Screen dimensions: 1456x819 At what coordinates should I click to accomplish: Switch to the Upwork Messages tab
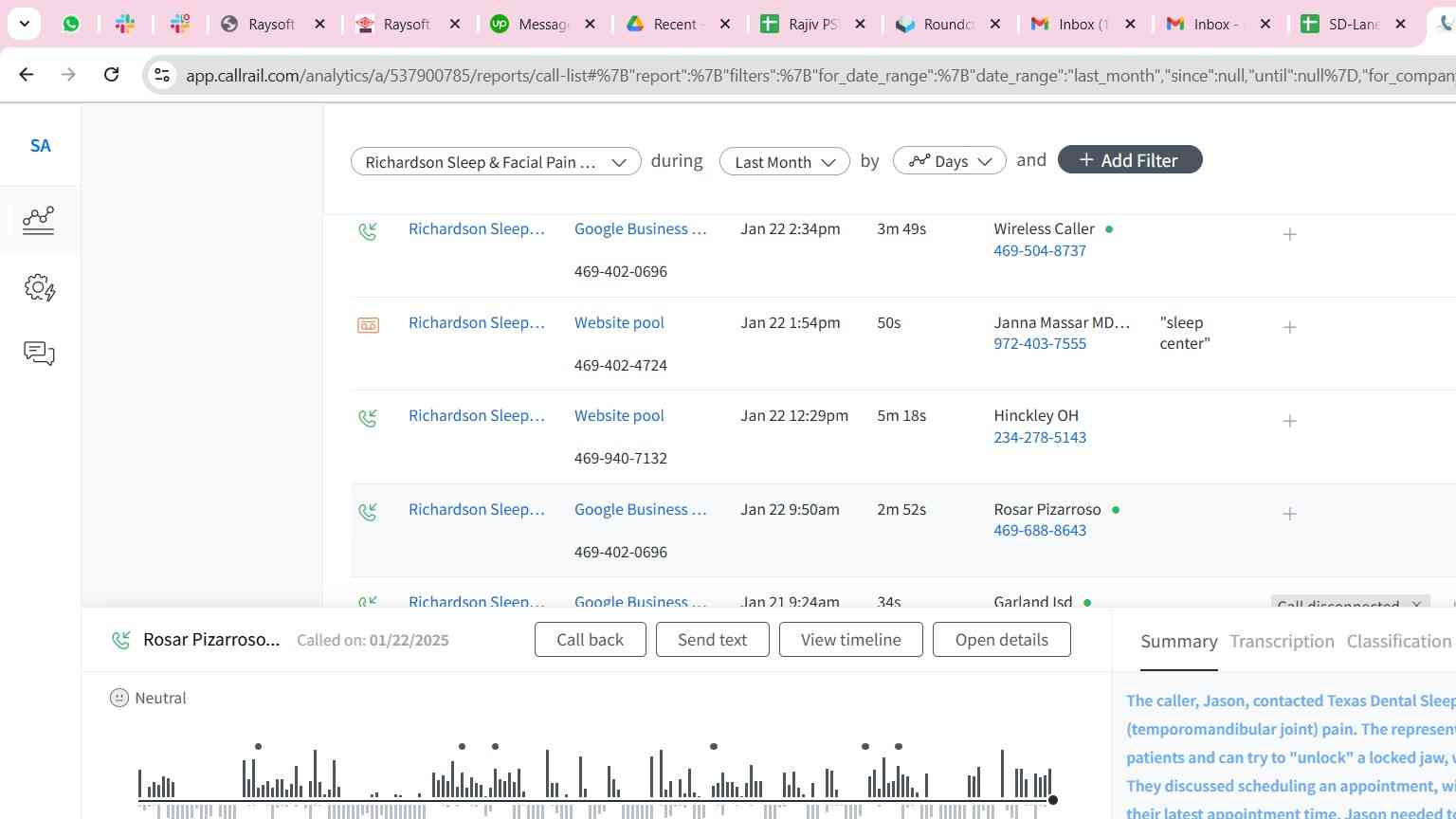[543, 24]
